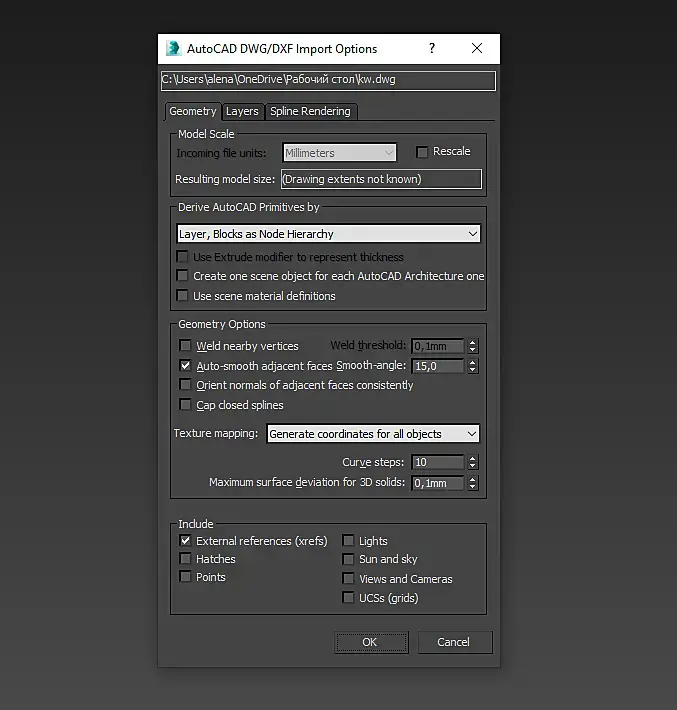Open the Texture mapping dropdown
This screenshot has height=710, width=677.
373,434
